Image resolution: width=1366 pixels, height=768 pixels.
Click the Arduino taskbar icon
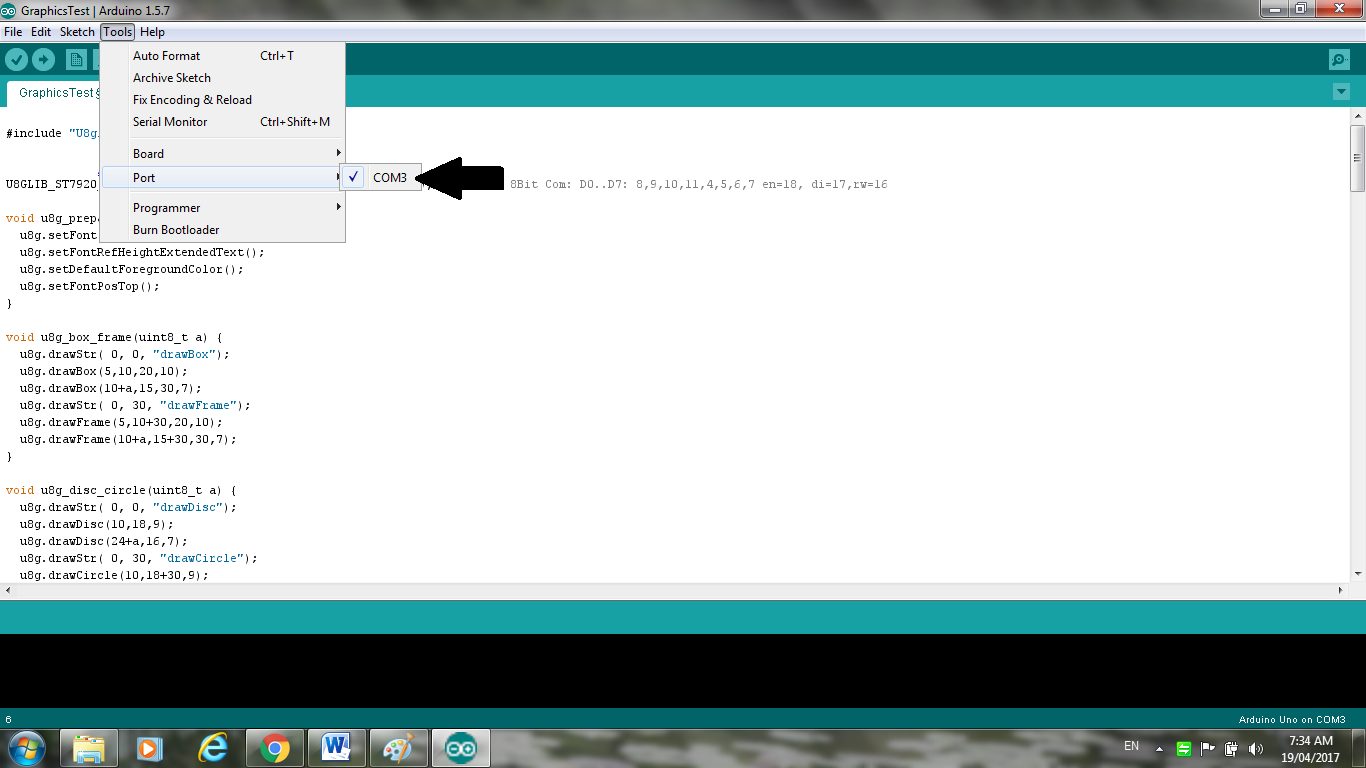[460, 748]
